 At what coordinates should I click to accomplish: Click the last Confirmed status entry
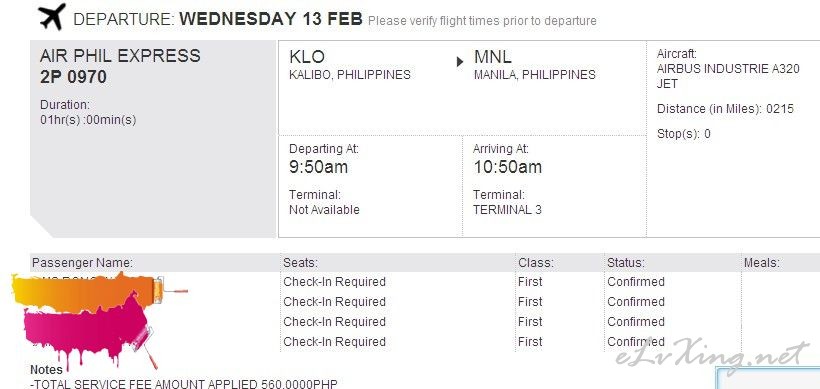pyautogui.click(x=636, y=341)
